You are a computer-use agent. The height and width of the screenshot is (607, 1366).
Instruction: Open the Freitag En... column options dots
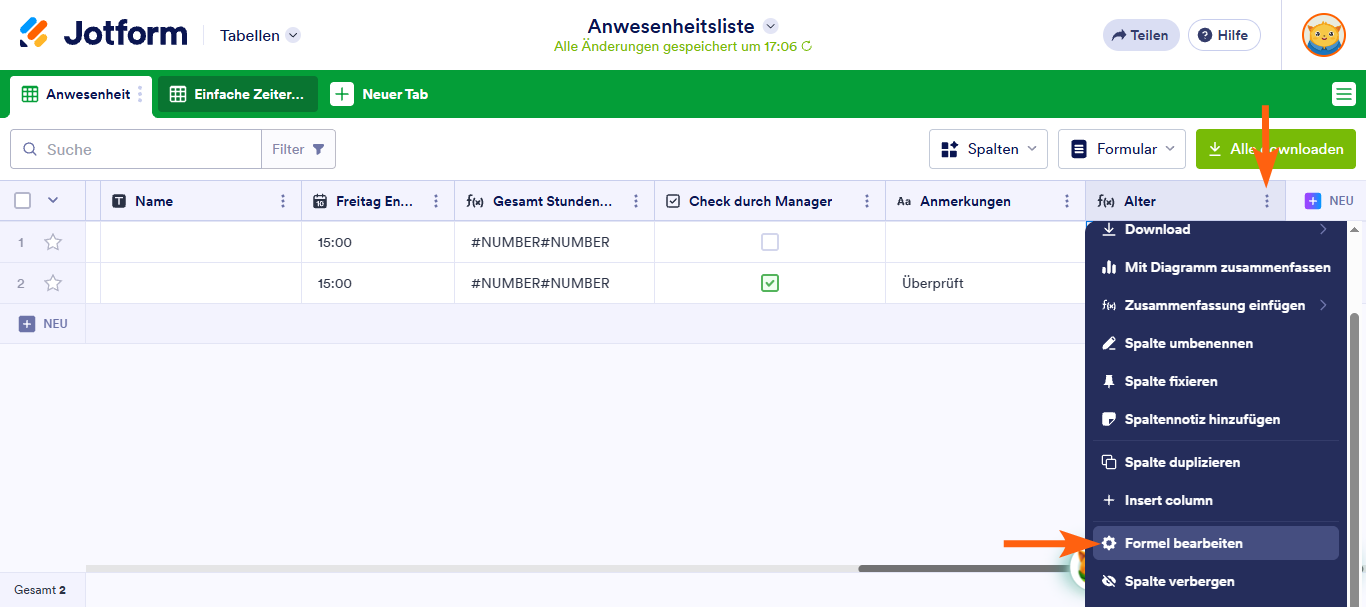click(x=436, y=201)
